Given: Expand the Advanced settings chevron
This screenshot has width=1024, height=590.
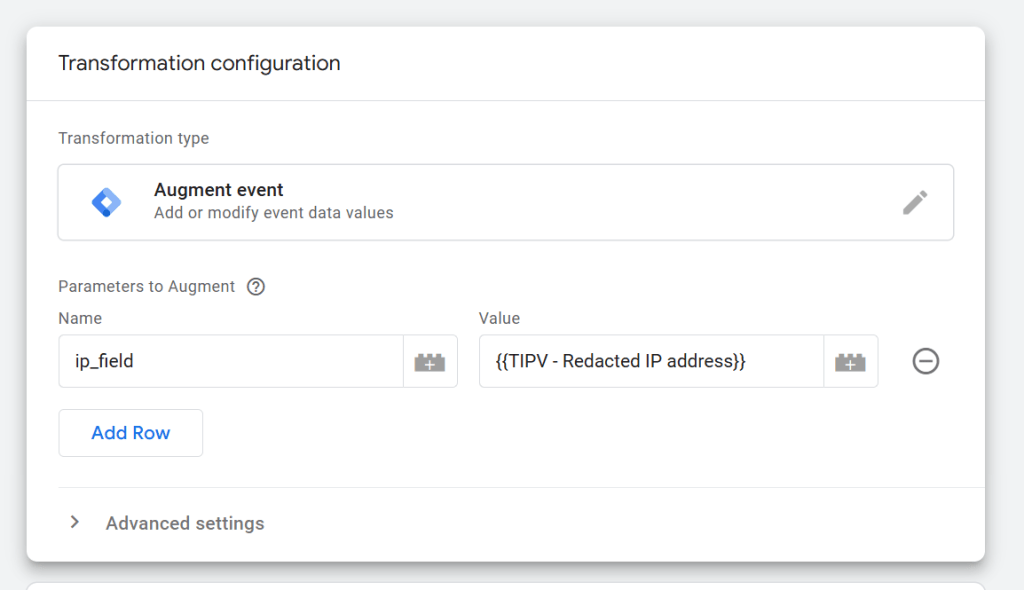Looking at the screenshot, I should [x=75, y=523].
